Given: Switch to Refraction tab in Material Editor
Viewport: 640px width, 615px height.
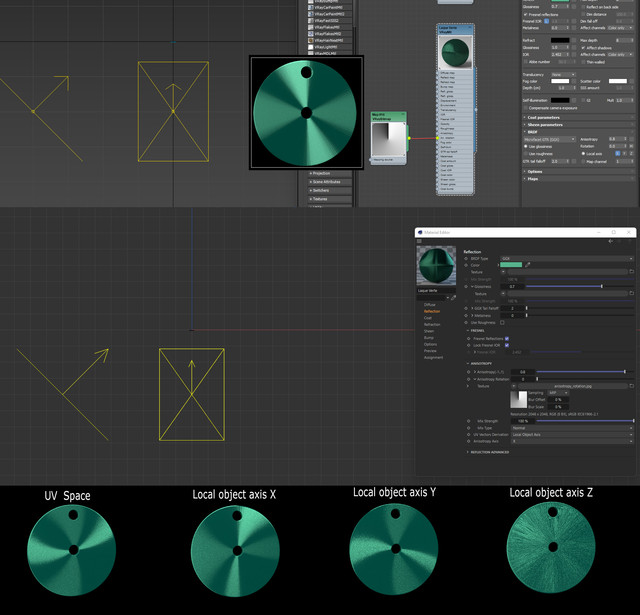Looking at the screenshot, I should (x=432, y=324).
